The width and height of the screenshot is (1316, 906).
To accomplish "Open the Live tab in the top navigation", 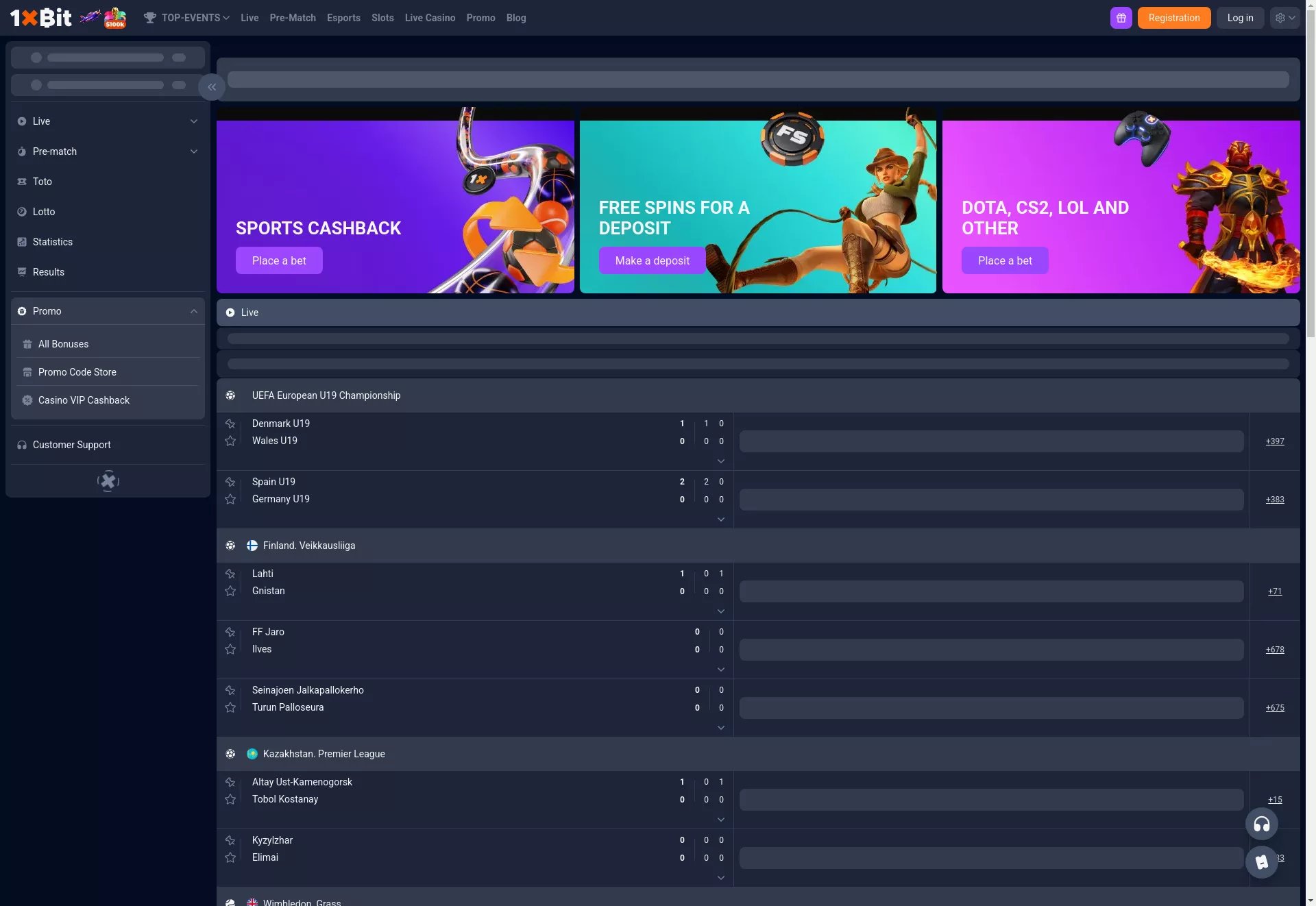I will (249, 18).
